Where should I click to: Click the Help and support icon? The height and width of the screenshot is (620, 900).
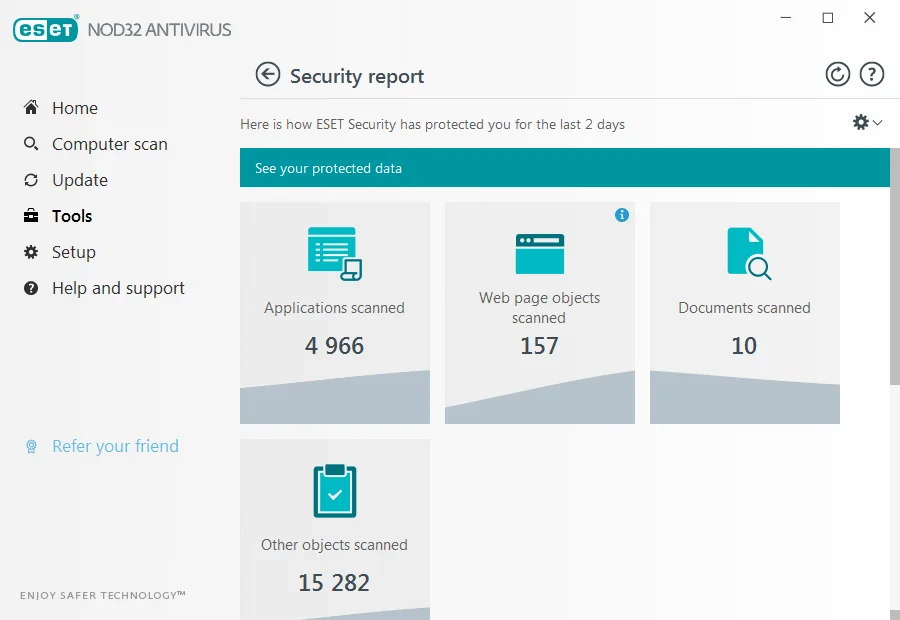tap(31, 287)
